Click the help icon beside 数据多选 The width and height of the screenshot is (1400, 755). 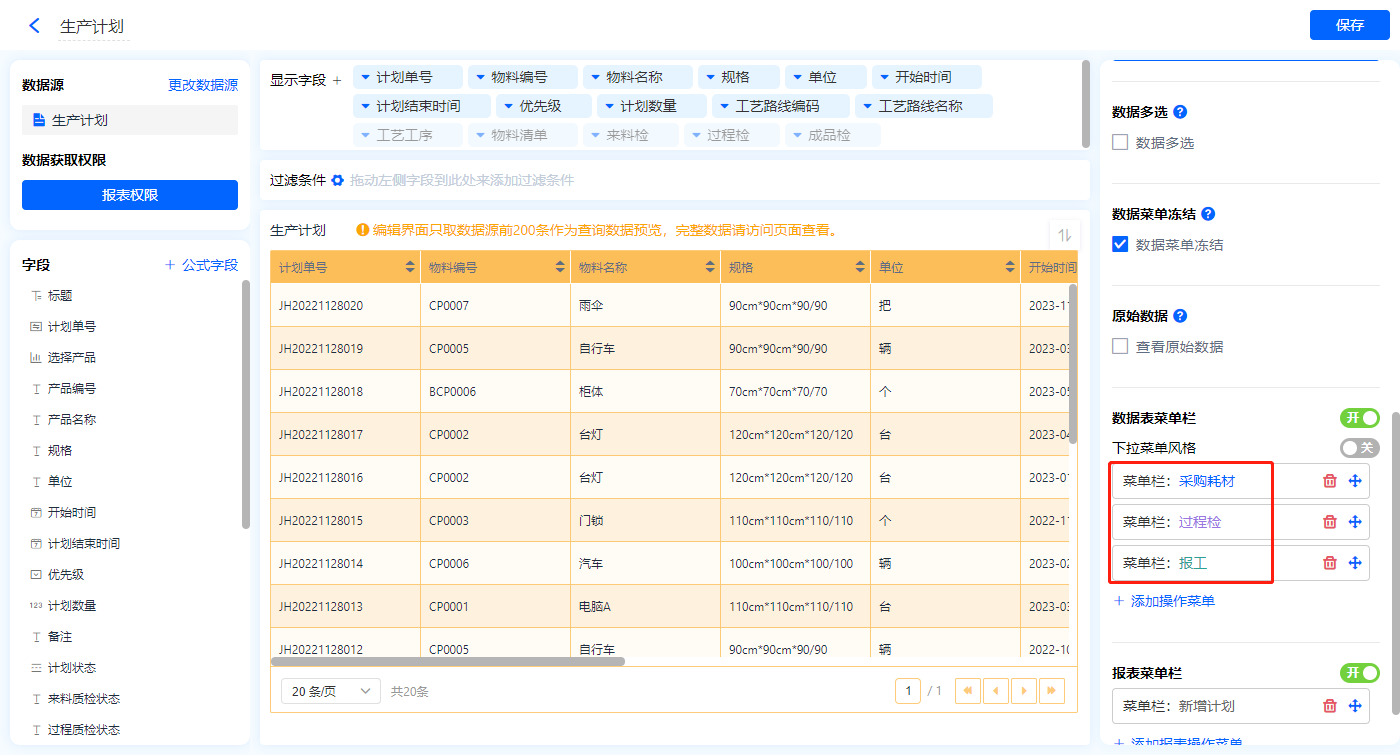coord(1180,112)
